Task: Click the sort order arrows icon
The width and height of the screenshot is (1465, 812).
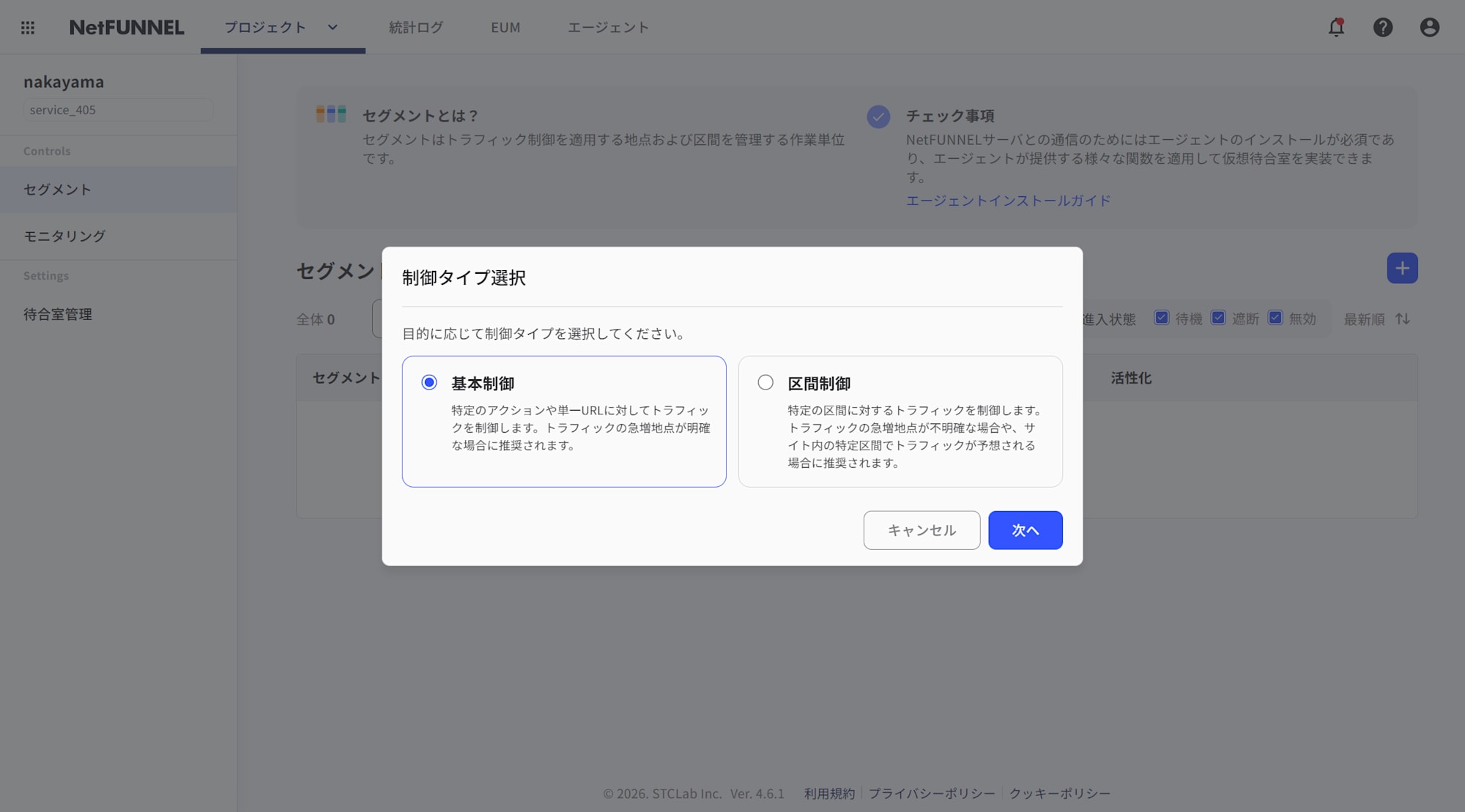Action: click(1402, 319)
